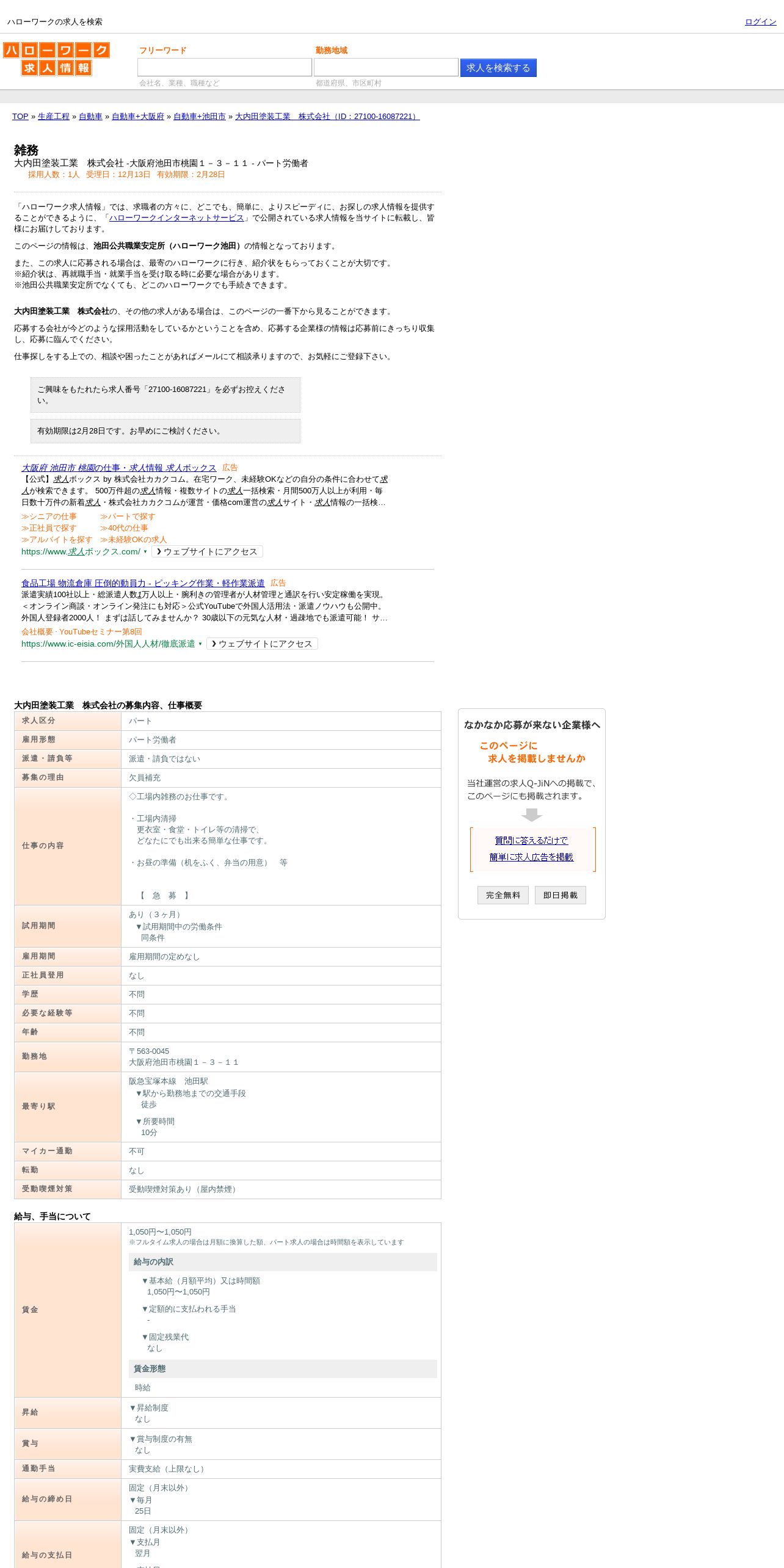Select the 給与の内訳 section header

pos(283,1262)
